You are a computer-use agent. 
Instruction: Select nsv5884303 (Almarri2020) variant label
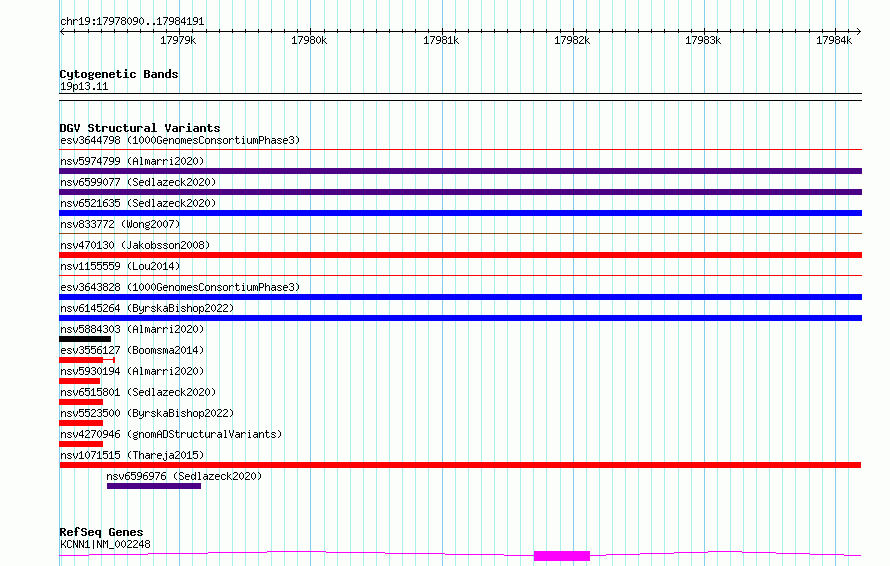[x=132, y=329]
